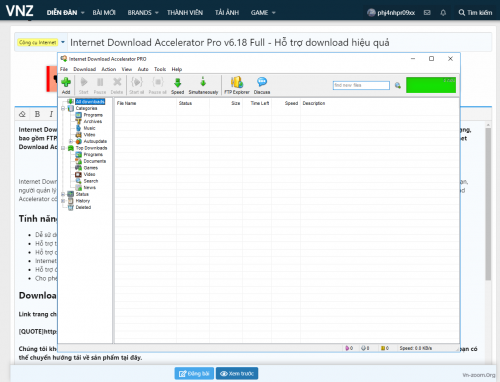Open the Thành viên link in header
Image resolution: width=500 pixels, height=382 pixels.
click(185, 13)
